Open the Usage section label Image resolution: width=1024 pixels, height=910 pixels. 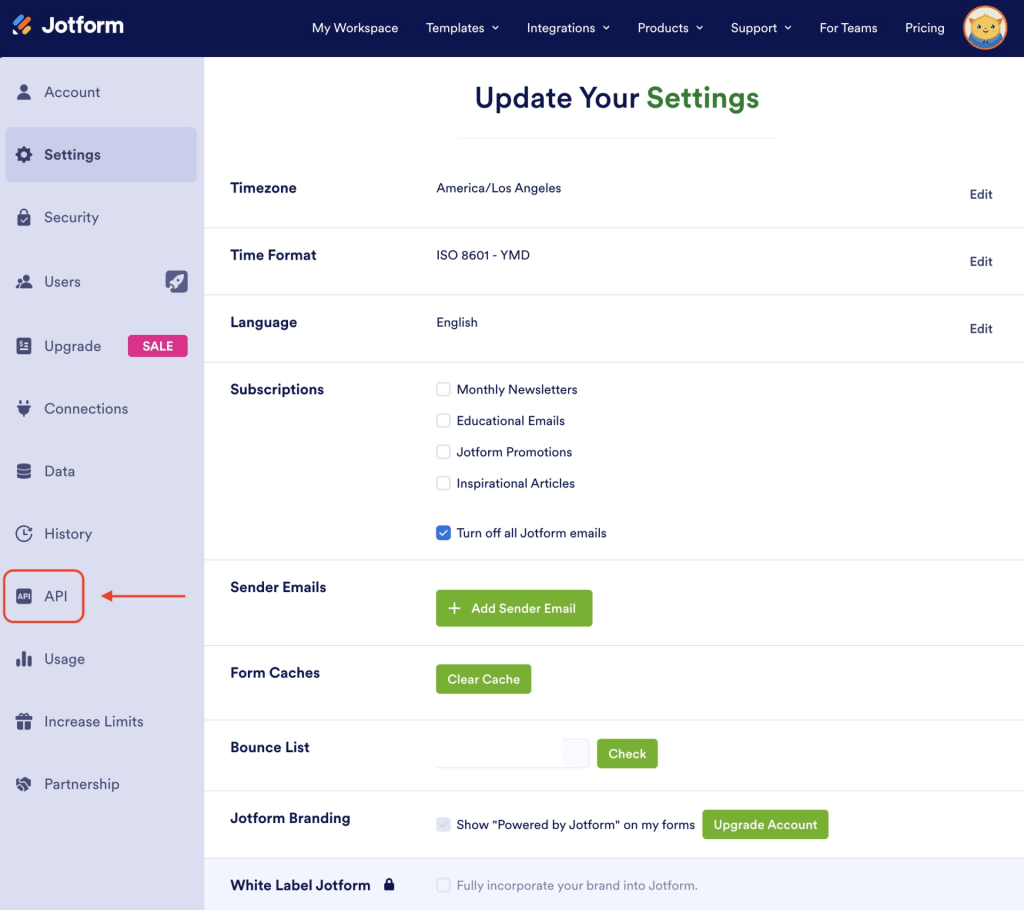65,659
